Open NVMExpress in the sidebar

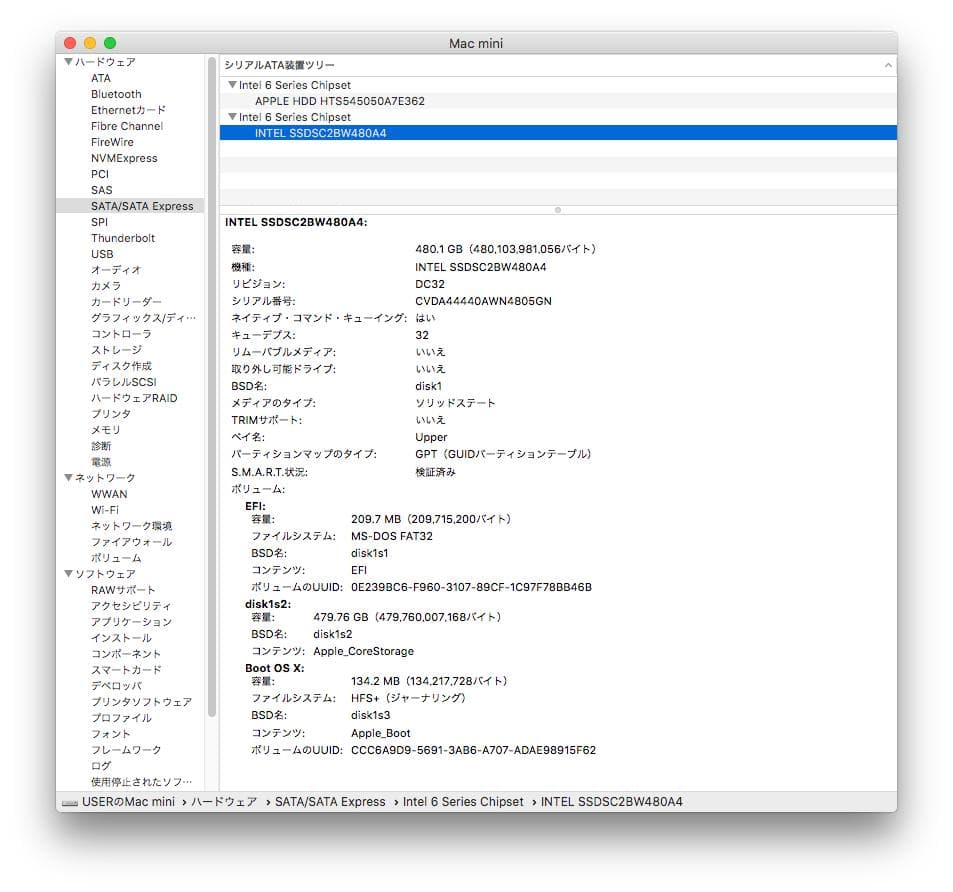124,158
